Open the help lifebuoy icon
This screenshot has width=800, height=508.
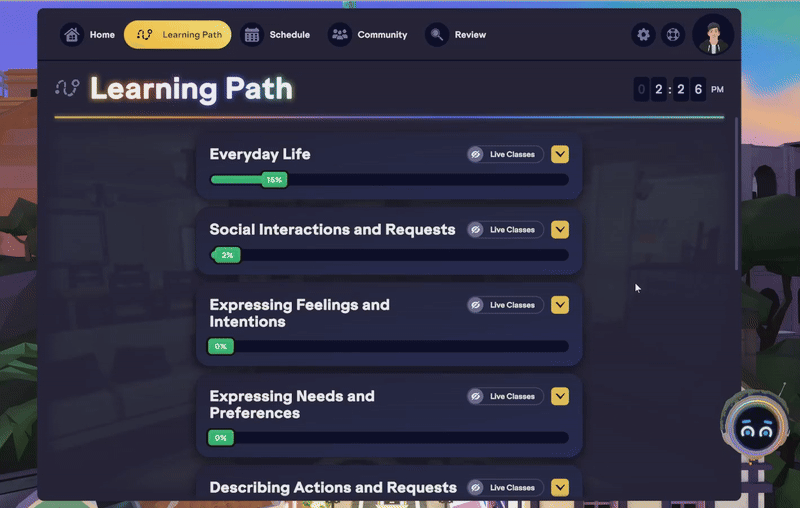674,35
